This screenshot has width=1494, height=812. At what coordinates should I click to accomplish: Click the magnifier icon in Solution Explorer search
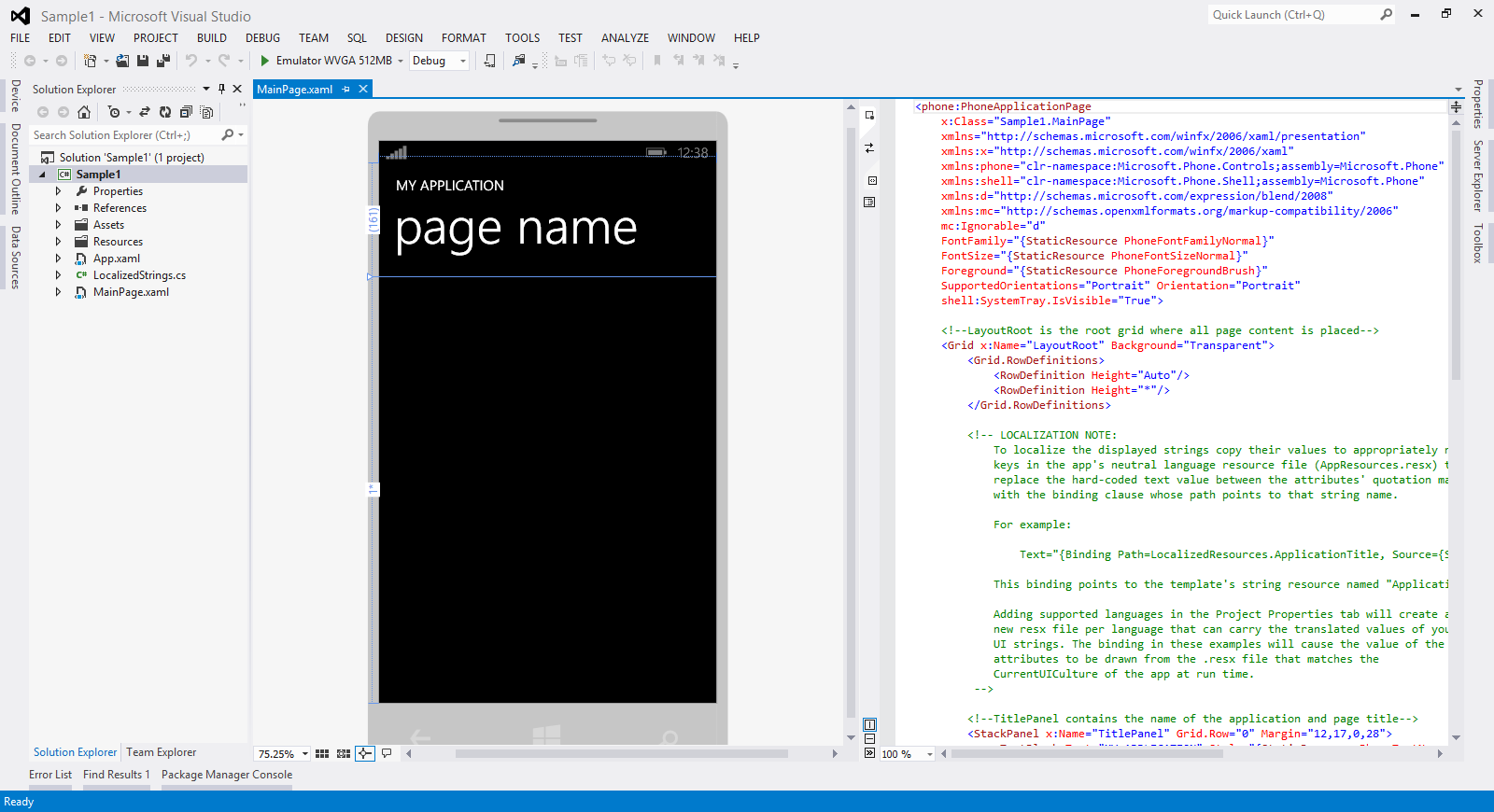coord(228,135)
